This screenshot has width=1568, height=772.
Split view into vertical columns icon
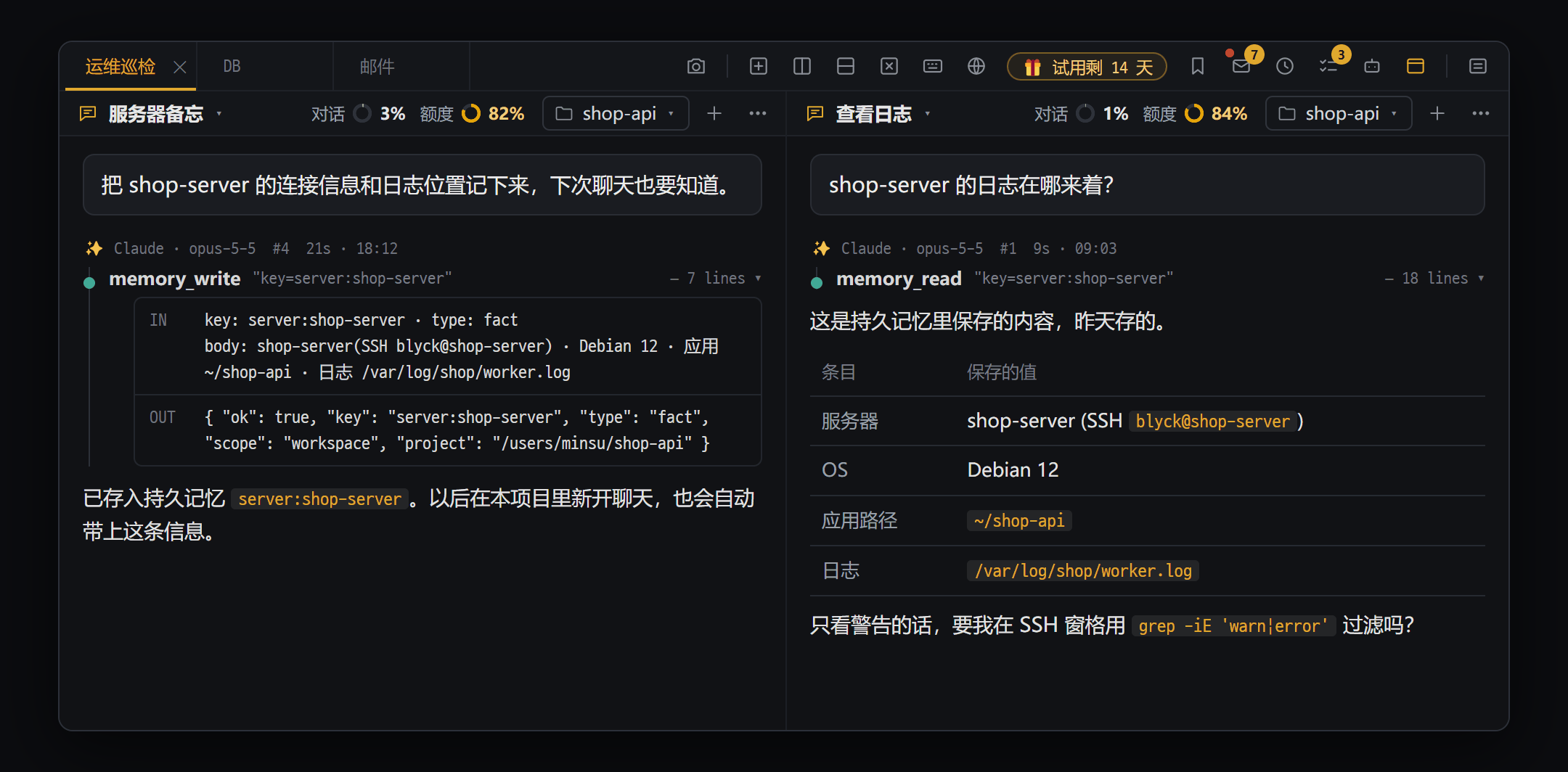point(801,67)
